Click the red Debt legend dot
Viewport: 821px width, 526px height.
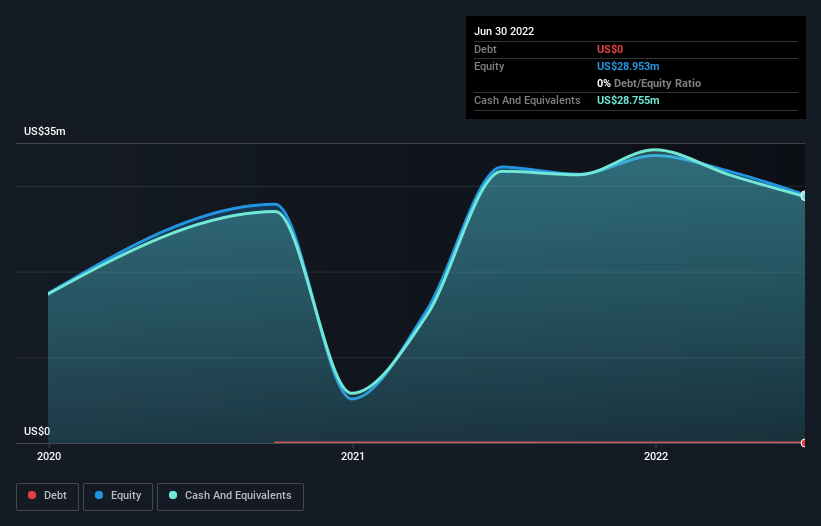click(x=32, y=495)
